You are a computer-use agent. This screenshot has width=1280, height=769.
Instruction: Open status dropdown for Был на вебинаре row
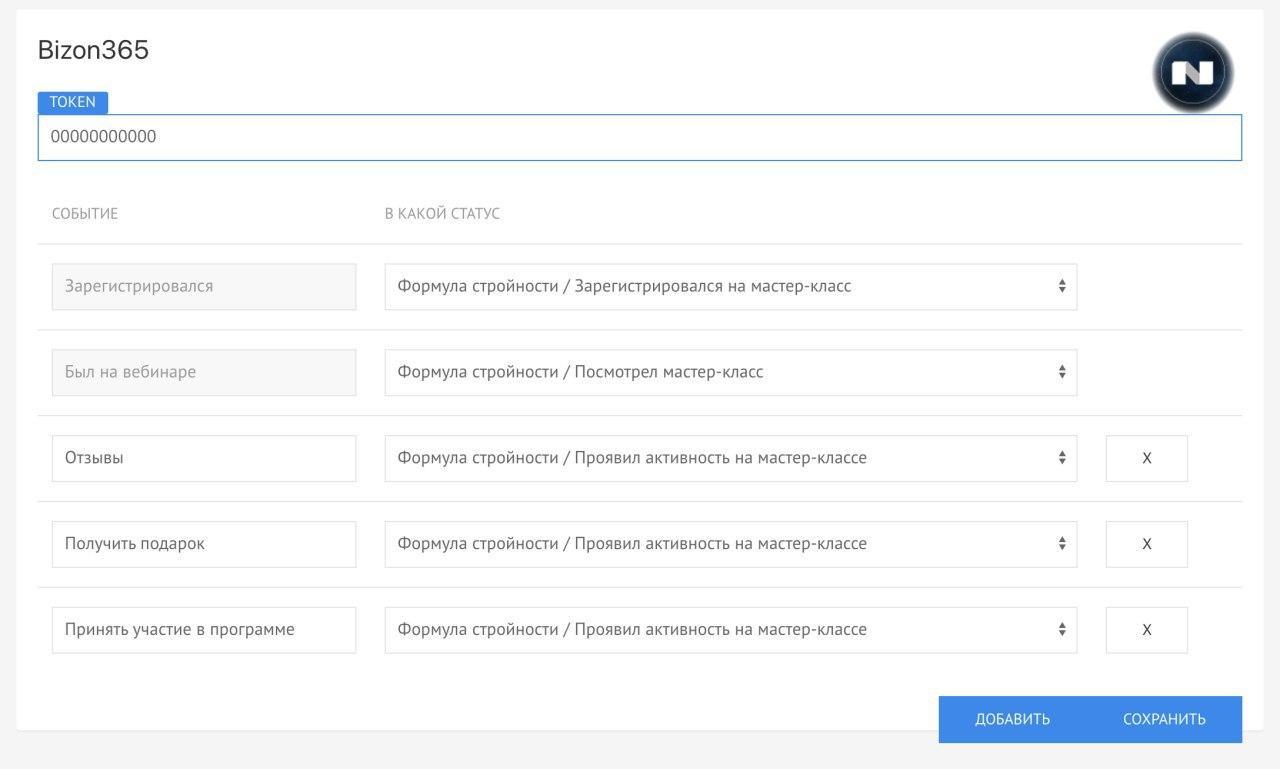[x=731, y=372]
